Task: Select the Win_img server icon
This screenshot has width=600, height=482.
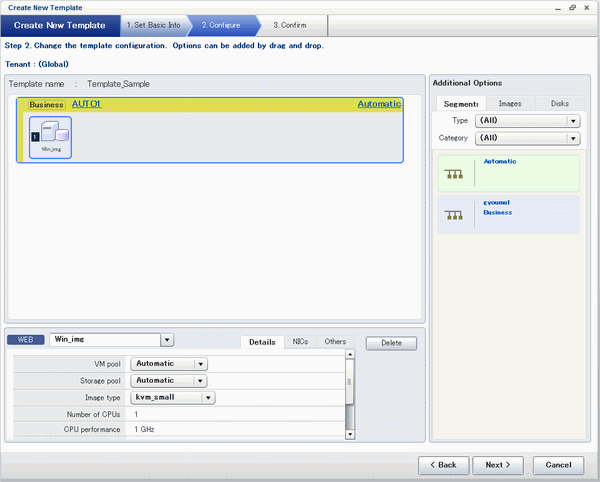Action: coord(50,137)
